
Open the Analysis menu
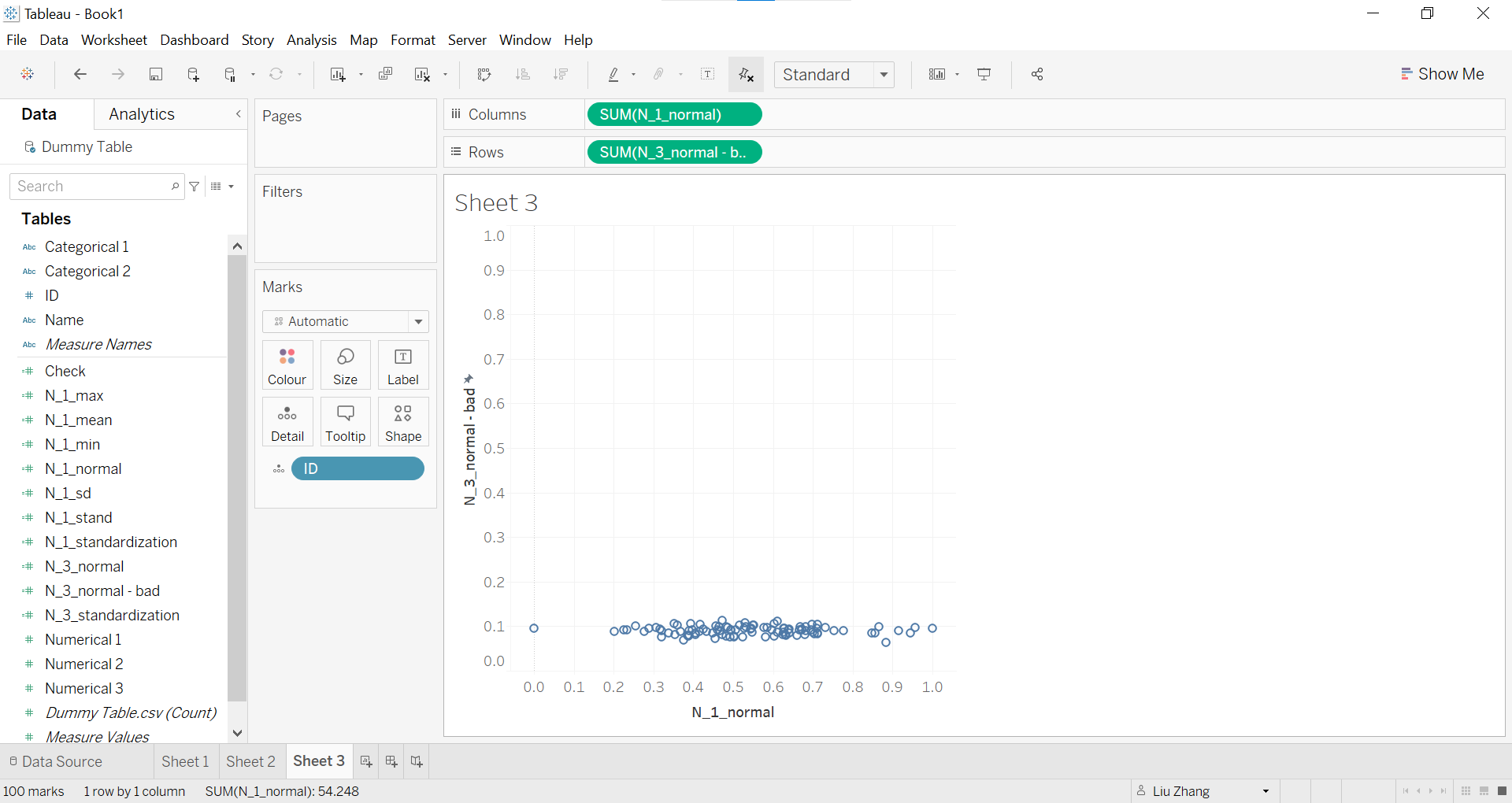click(x=311, y=40)
